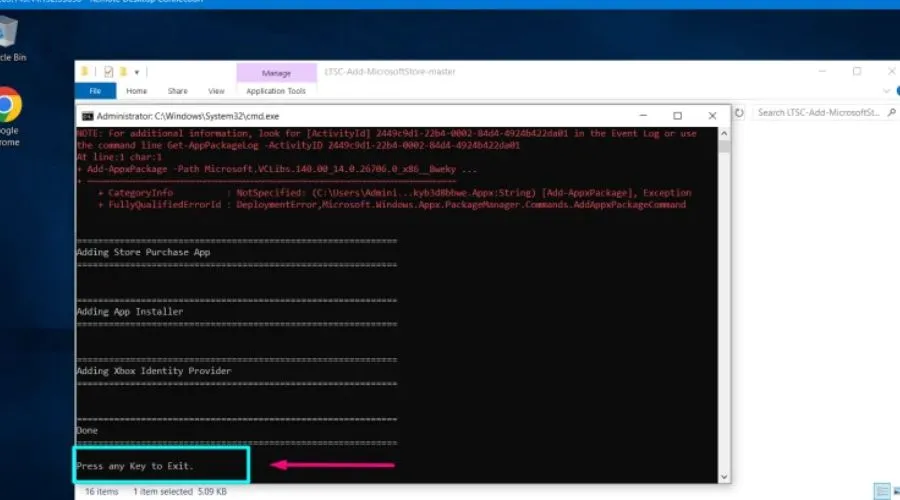This screenshot has width=900, height=500.
Task: Click the cmd window scrollbar up arrow
Action: tap(725, 133)
